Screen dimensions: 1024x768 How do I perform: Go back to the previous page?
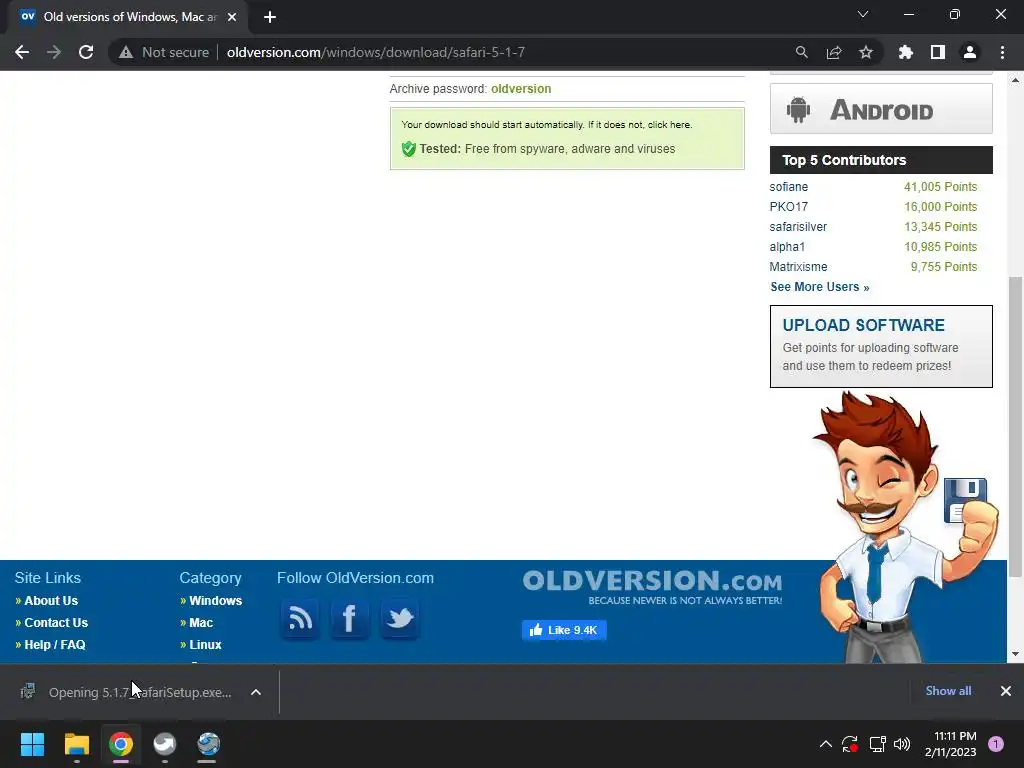pos(22,52)
